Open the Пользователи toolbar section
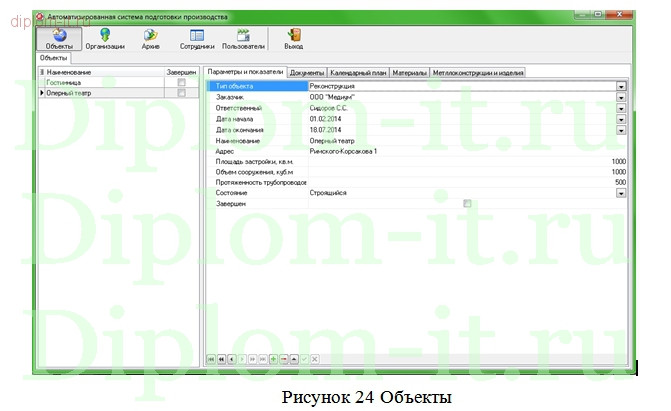 click(243, 39)
